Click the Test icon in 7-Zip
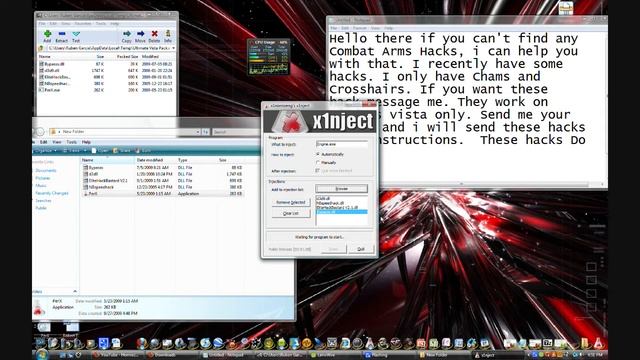The width and height of the screenshot is (640, 360). tap(76, 34)
